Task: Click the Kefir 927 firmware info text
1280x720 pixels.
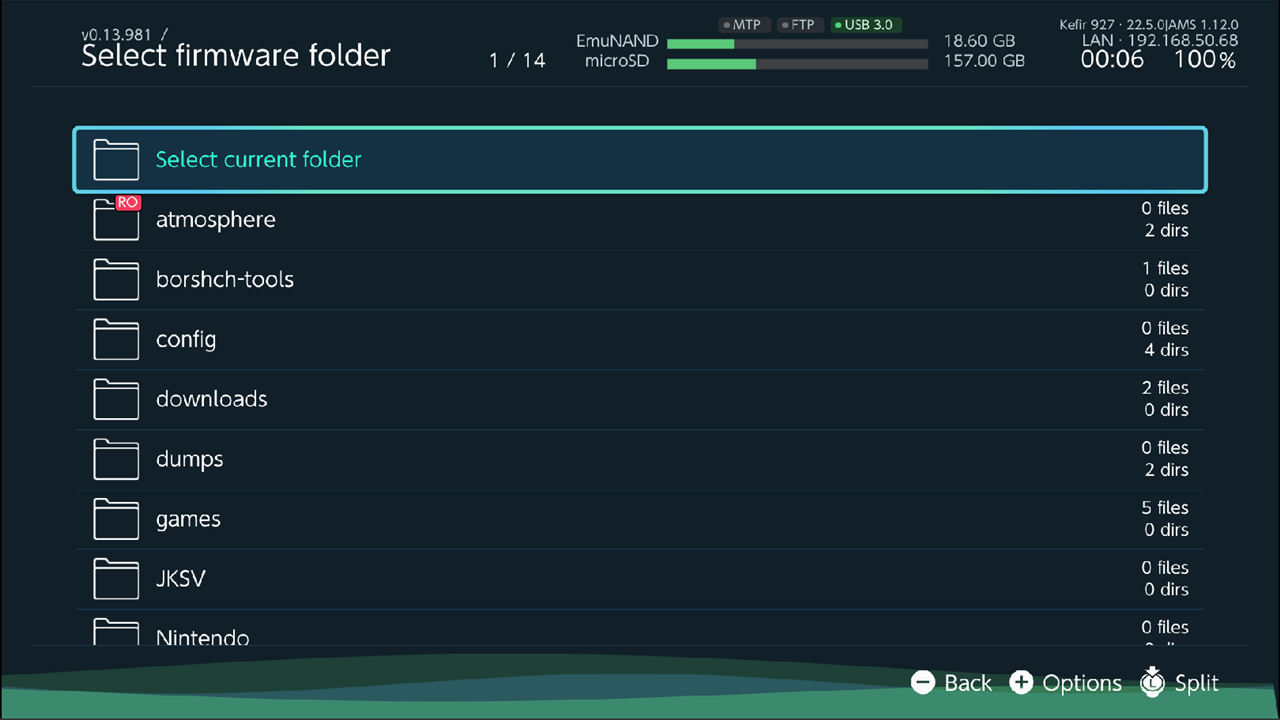Action: click(1149, 24)
